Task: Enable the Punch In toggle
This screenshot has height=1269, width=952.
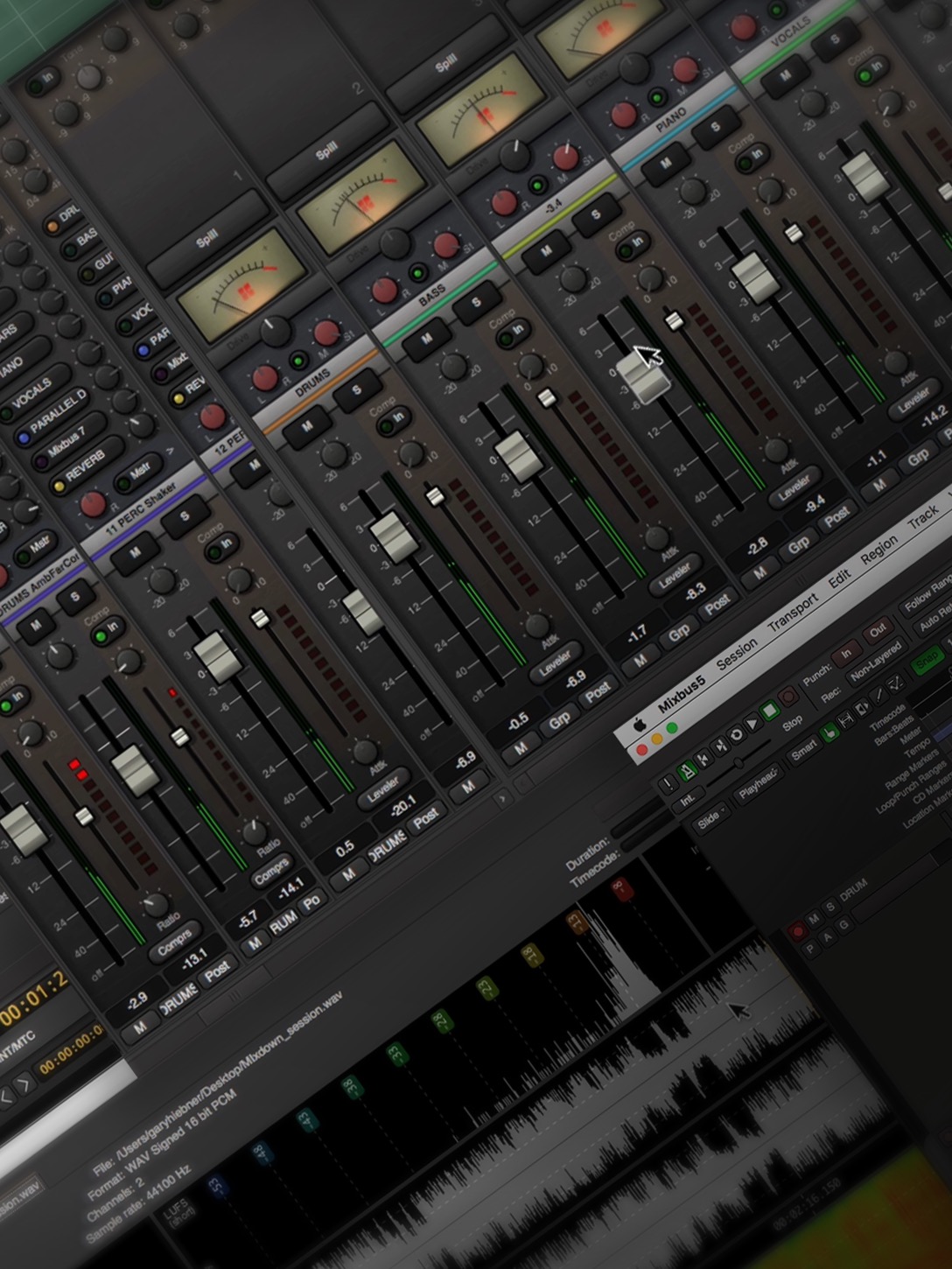Action: pyautogui.click(x=846, y=652)
